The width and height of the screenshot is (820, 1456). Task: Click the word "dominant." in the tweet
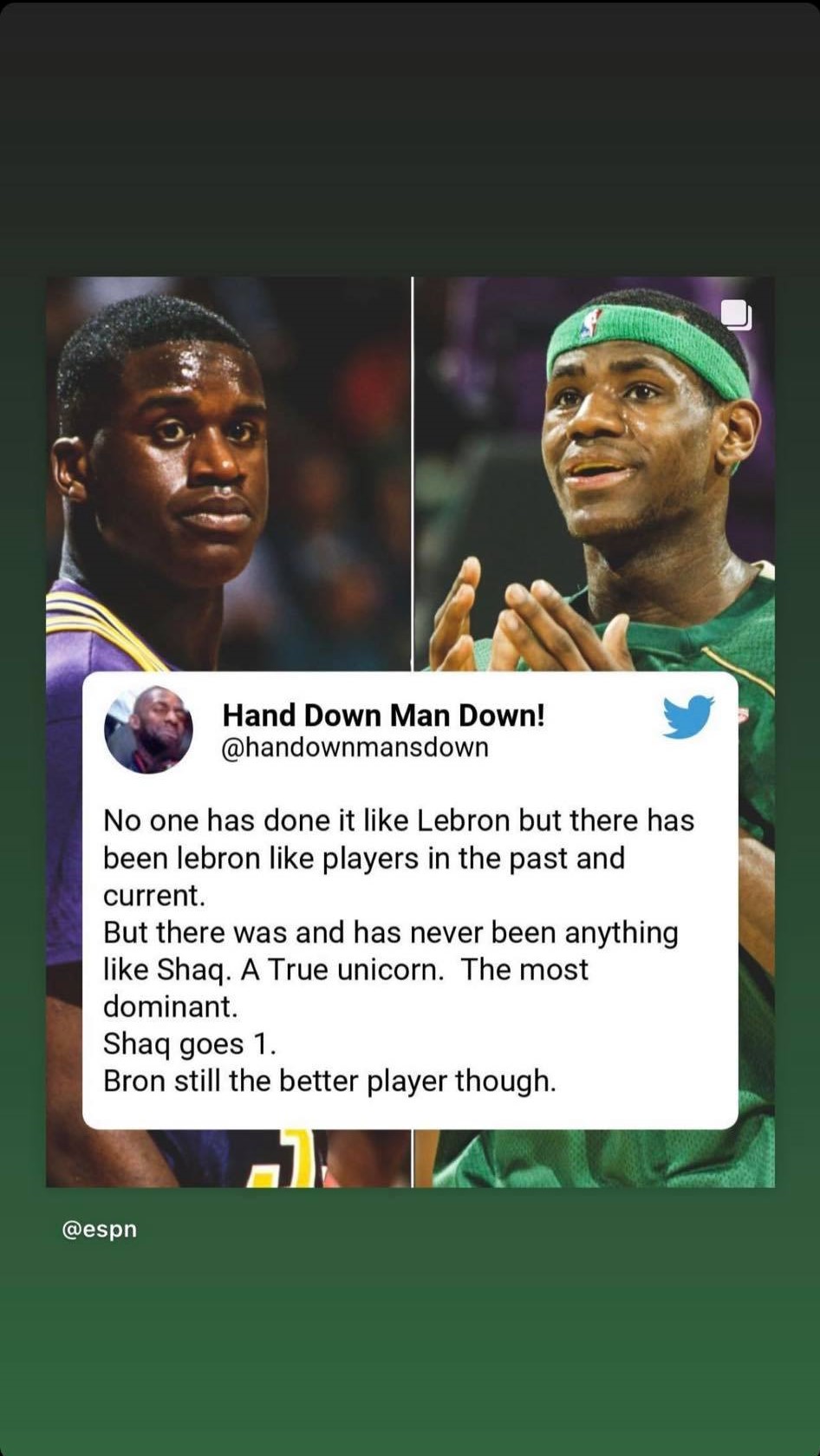coord(170,1007)
